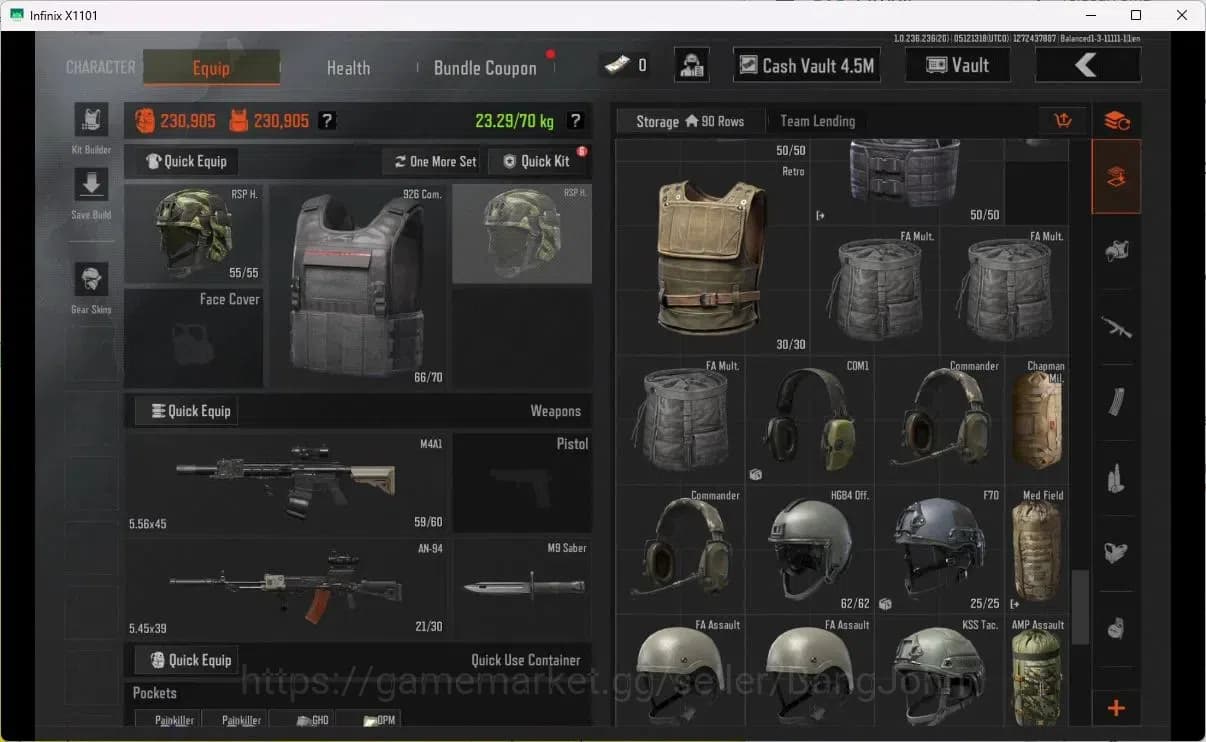This screenshot has width=1206, height=742.
Task: Select the AMP Assault backpack
Action: [1036, 672]
